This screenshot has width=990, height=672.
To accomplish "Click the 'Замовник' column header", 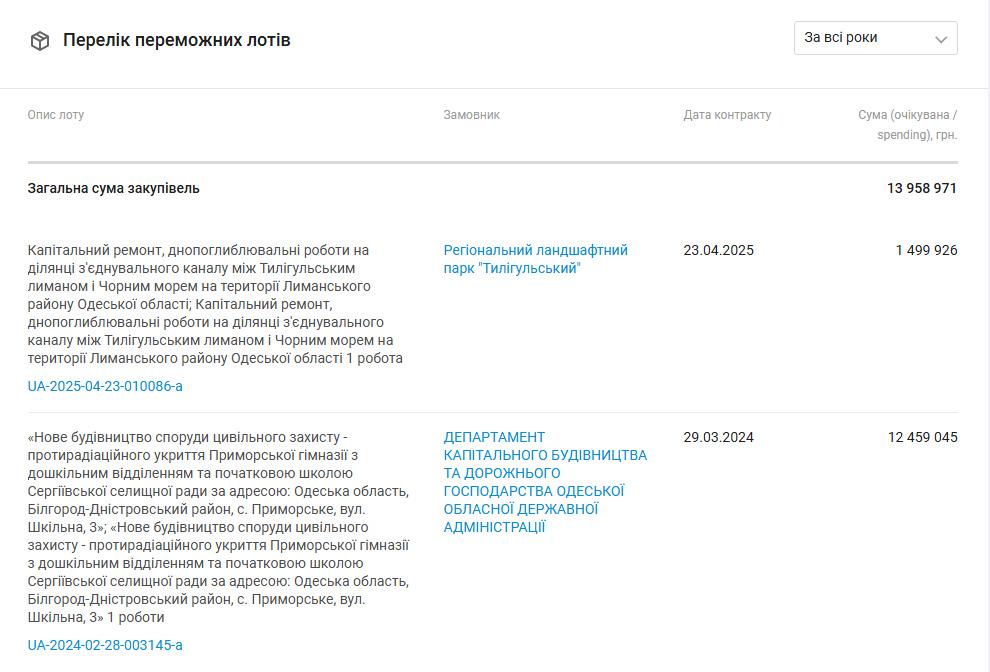I will [471, 115].
